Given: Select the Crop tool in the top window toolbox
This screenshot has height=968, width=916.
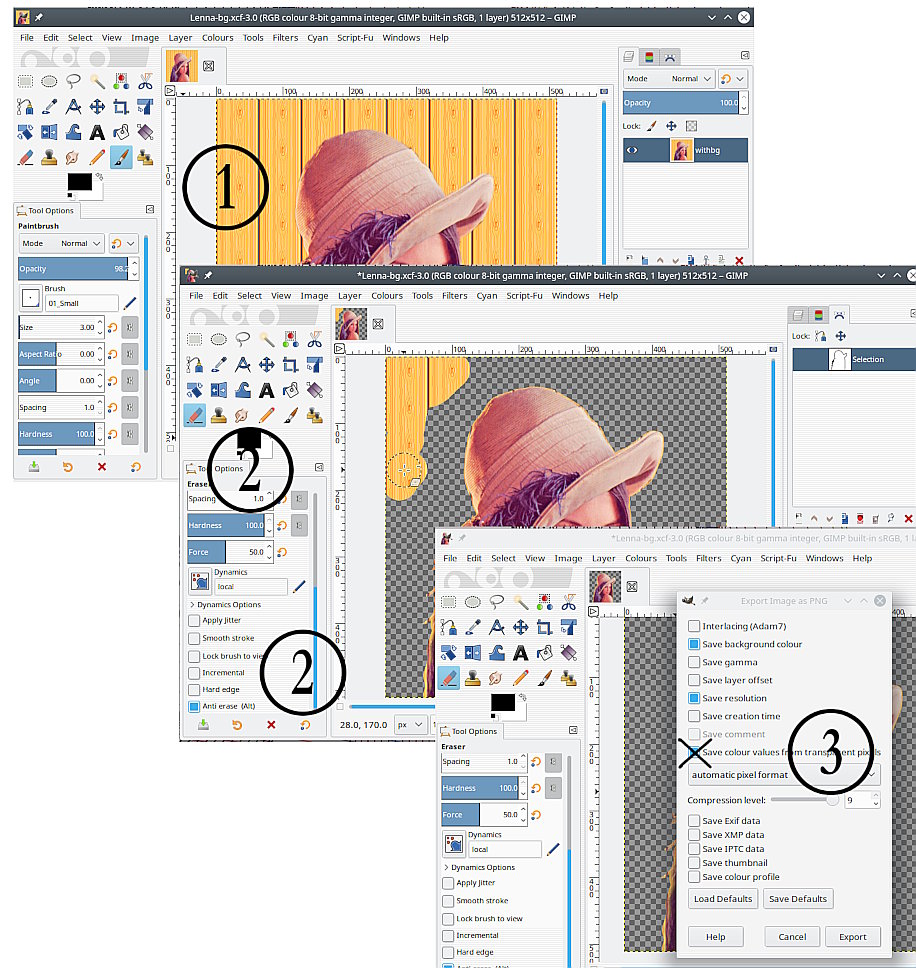Looking at the screenshot, I should [x=121, y=107].
